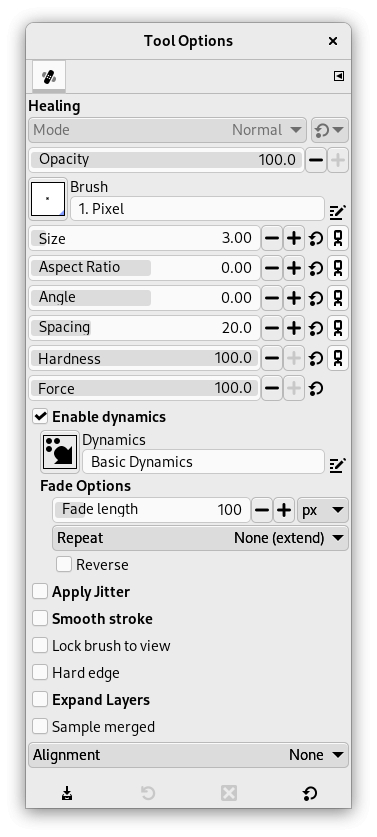The height and width of the screenshot is (837, 377).
Task: Click the Healing tool tab icon
Action: pyautogui.click(x=49, y=76)
